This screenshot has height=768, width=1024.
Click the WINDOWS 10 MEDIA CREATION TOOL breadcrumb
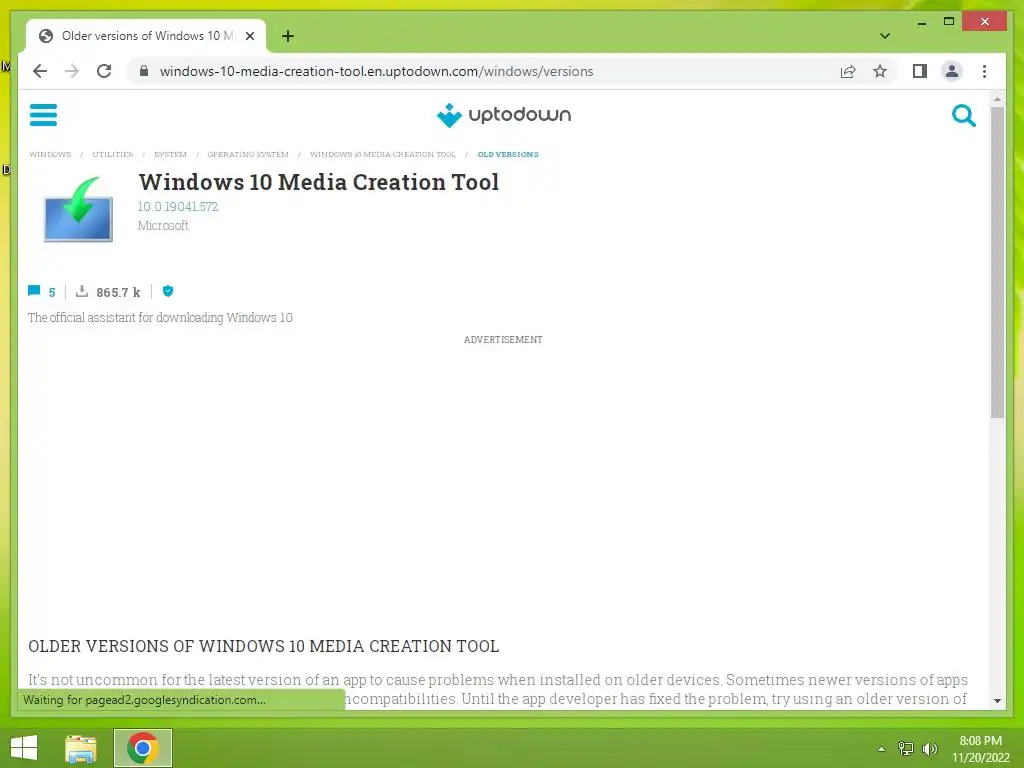[x=383, y=155]
